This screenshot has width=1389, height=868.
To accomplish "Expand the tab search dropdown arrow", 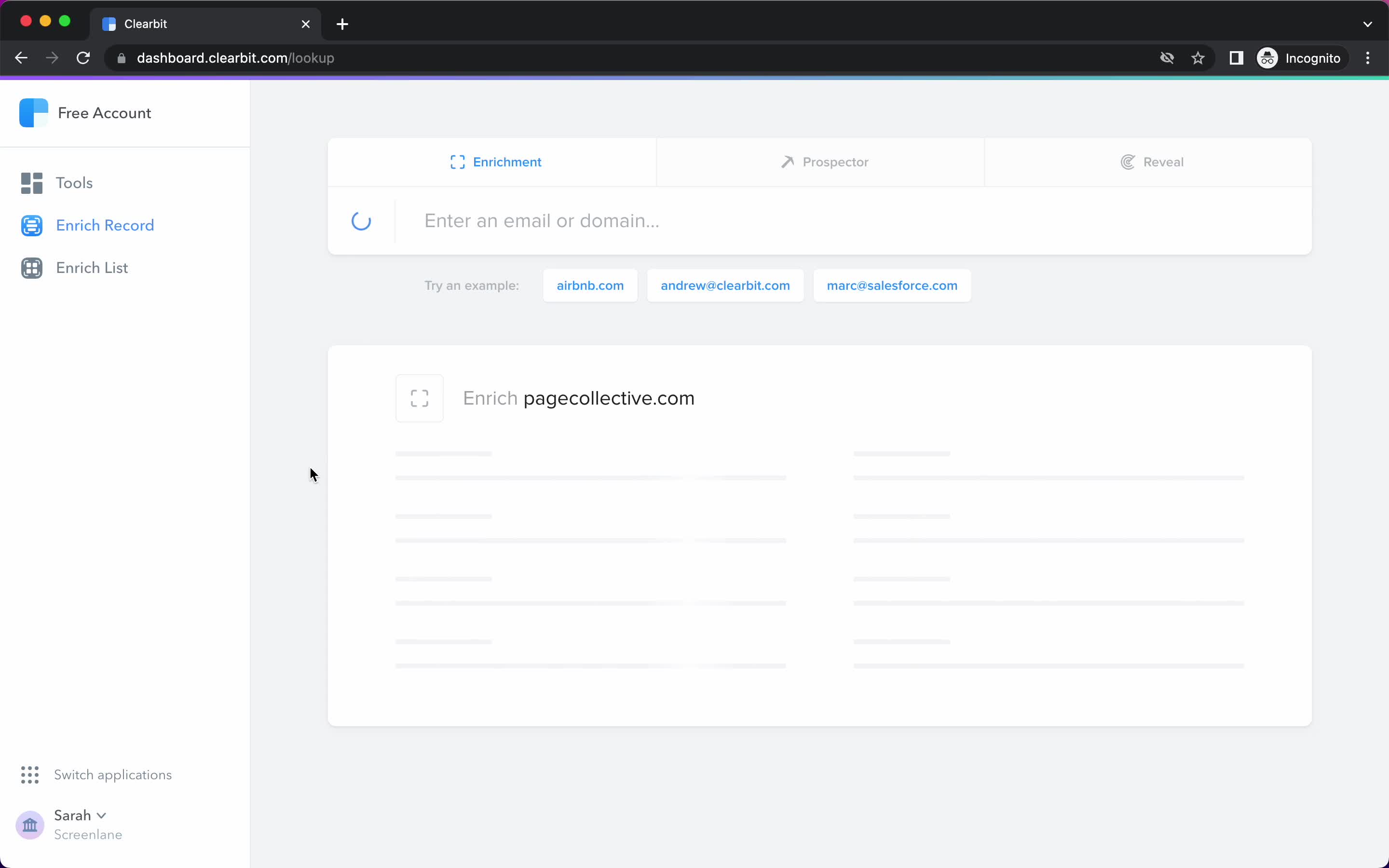I will (1368, 24).
